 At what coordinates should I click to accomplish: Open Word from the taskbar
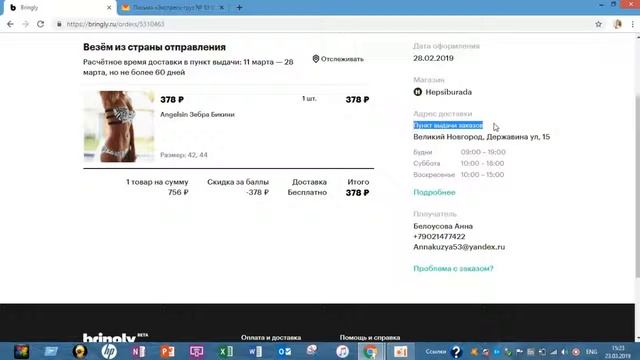(x=255, y=351)
